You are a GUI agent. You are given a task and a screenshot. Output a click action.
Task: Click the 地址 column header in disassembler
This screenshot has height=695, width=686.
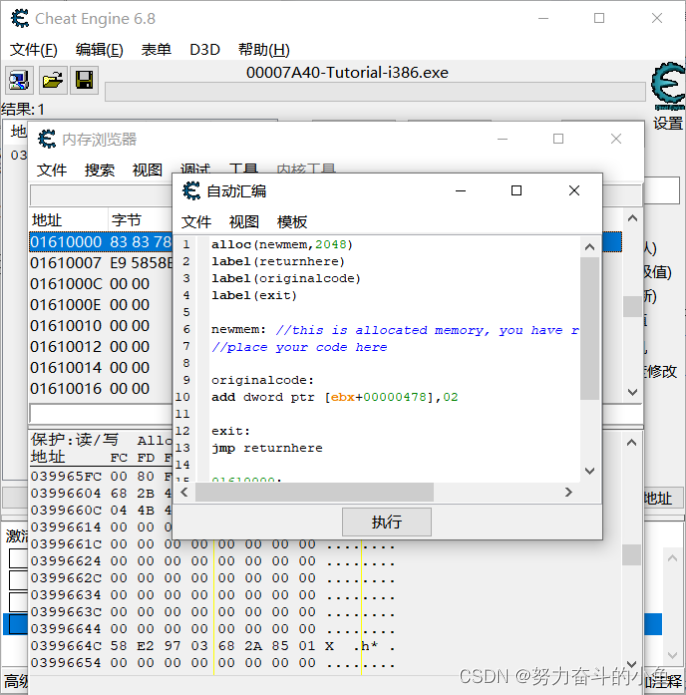click(68, 220)
